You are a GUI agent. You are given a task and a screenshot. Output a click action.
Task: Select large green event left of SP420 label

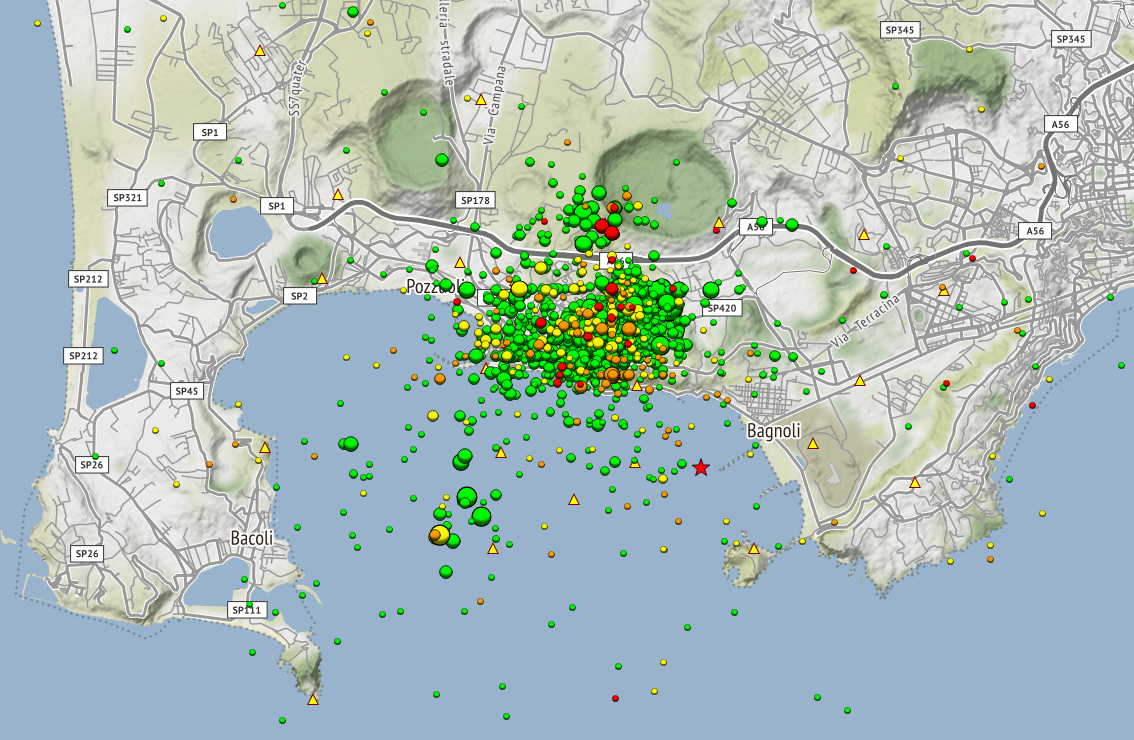click(x=711, y=290)
